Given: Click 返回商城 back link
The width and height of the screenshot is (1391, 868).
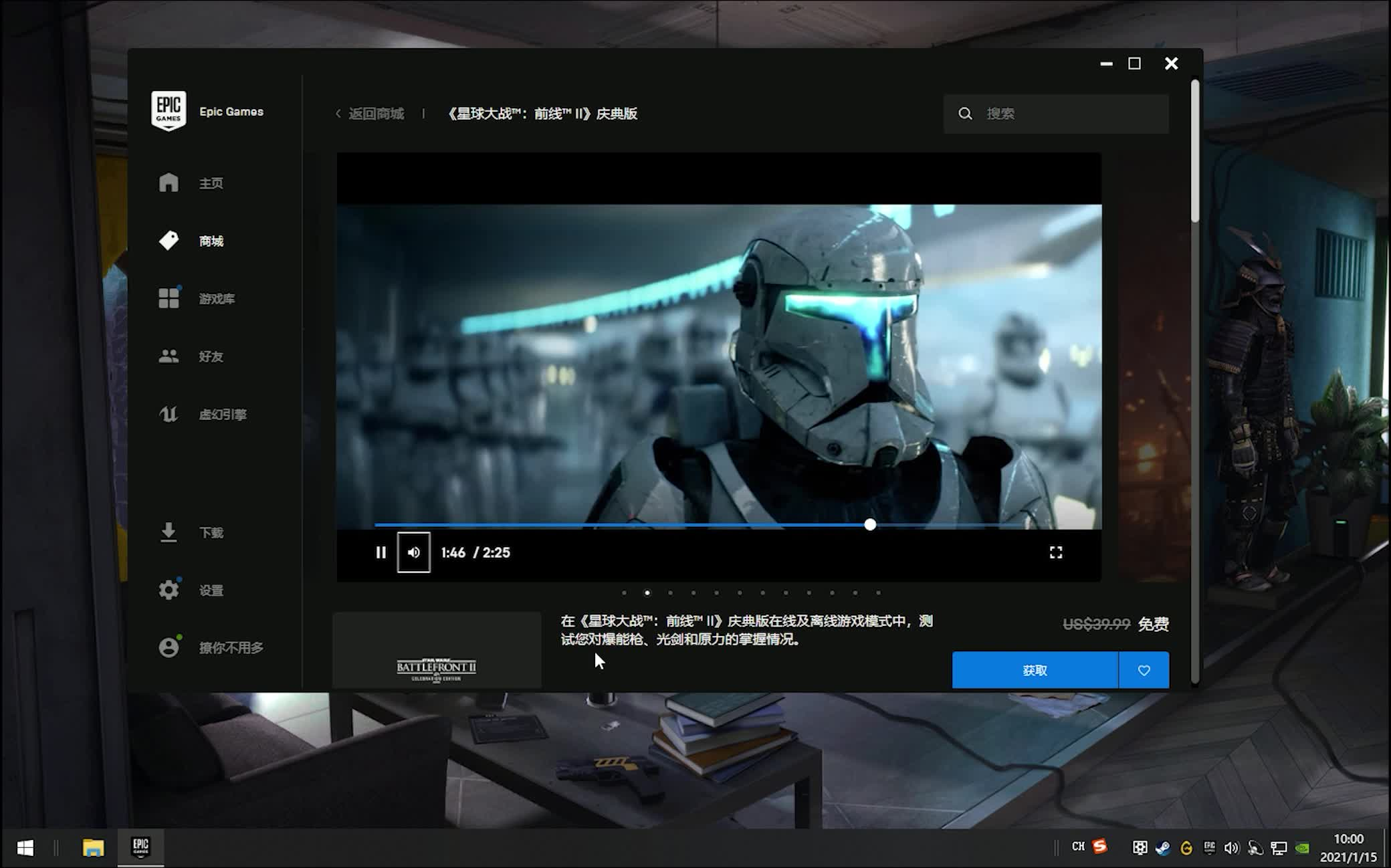Looking at the screenshot, I should coord(370,114).
